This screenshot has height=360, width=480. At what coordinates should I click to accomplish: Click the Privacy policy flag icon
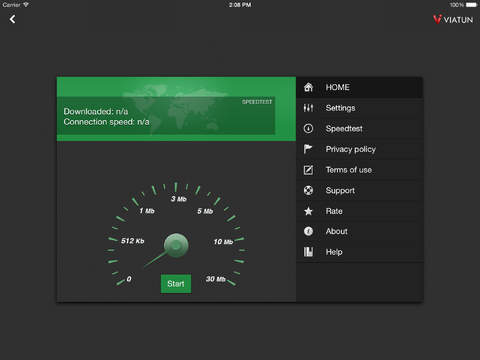[308, 149]
